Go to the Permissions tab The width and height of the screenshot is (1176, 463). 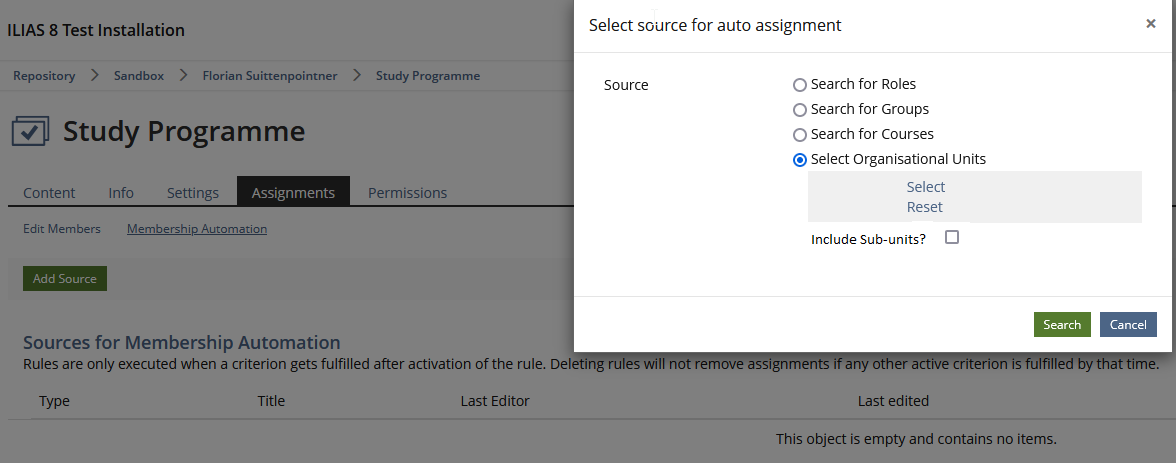[x=407, y=193]
